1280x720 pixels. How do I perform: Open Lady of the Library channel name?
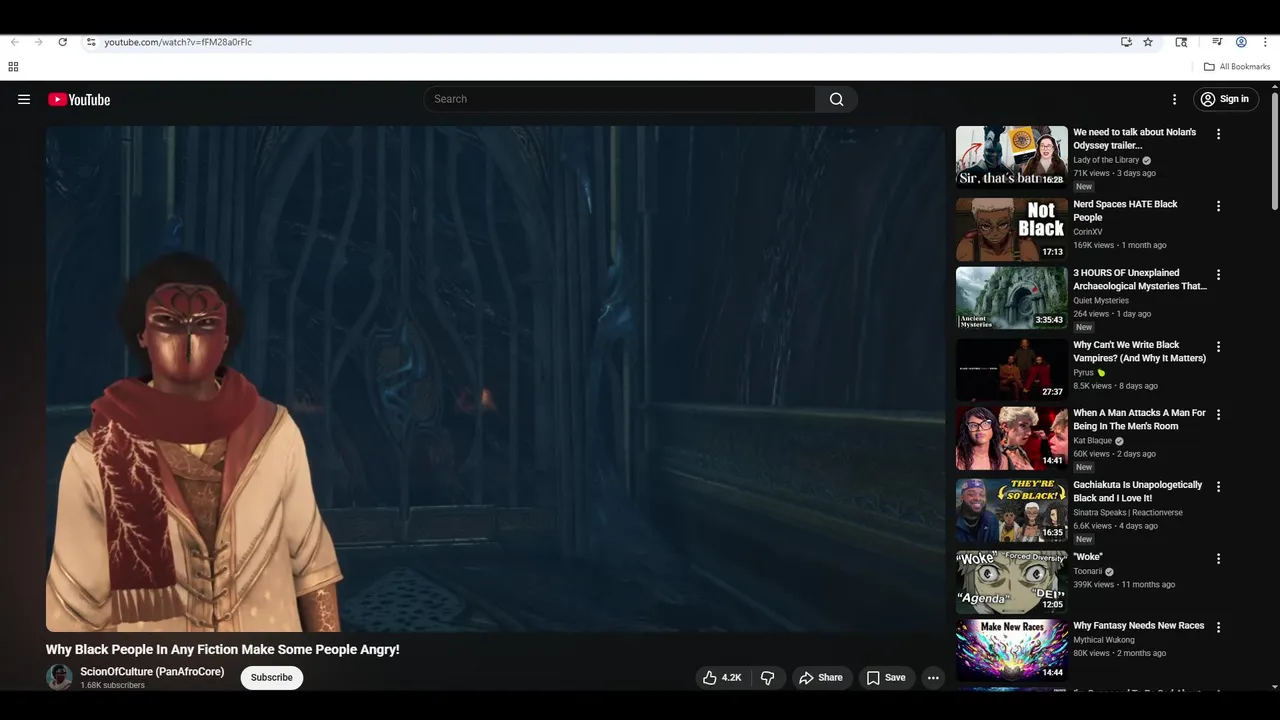point(1106,160)
